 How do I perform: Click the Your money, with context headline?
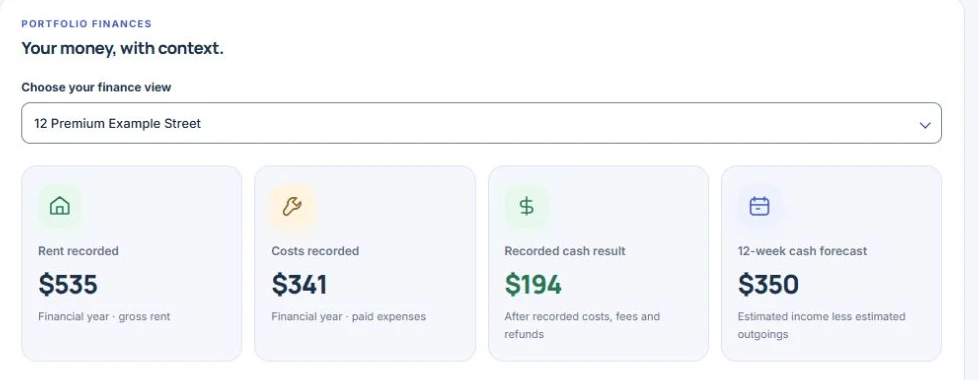click(122, 48)
